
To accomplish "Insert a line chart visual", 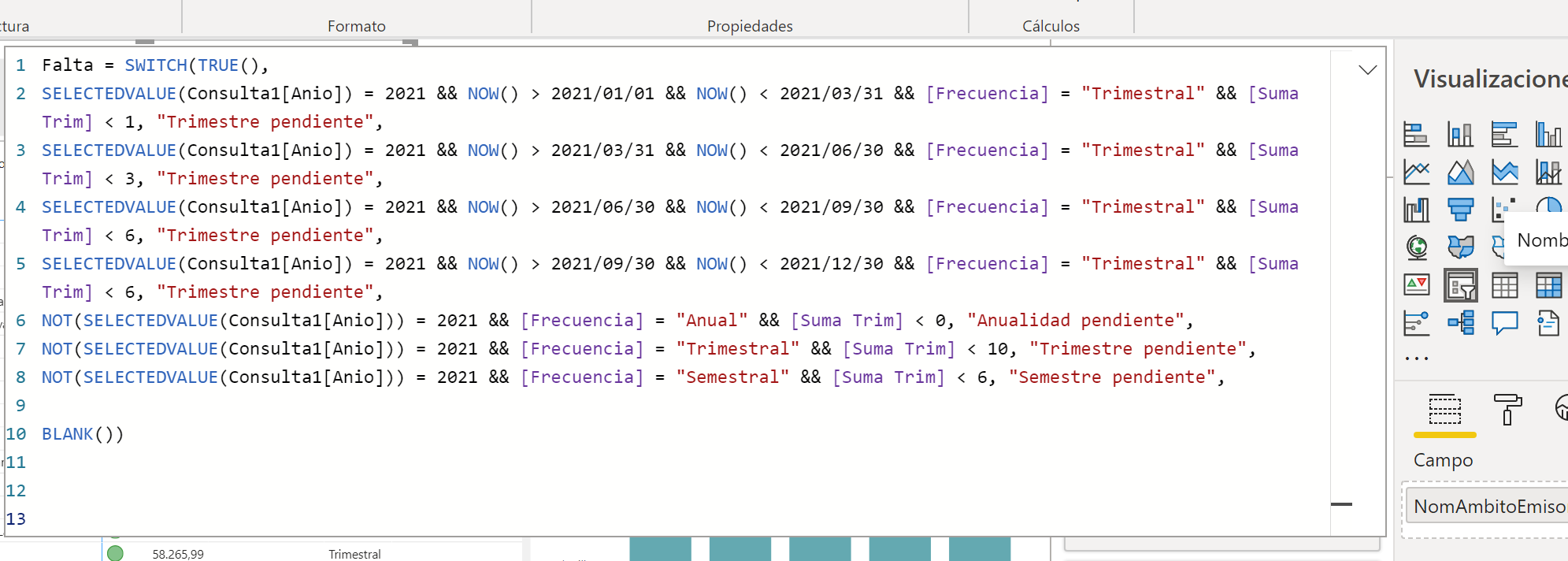I will [1416, 172].
